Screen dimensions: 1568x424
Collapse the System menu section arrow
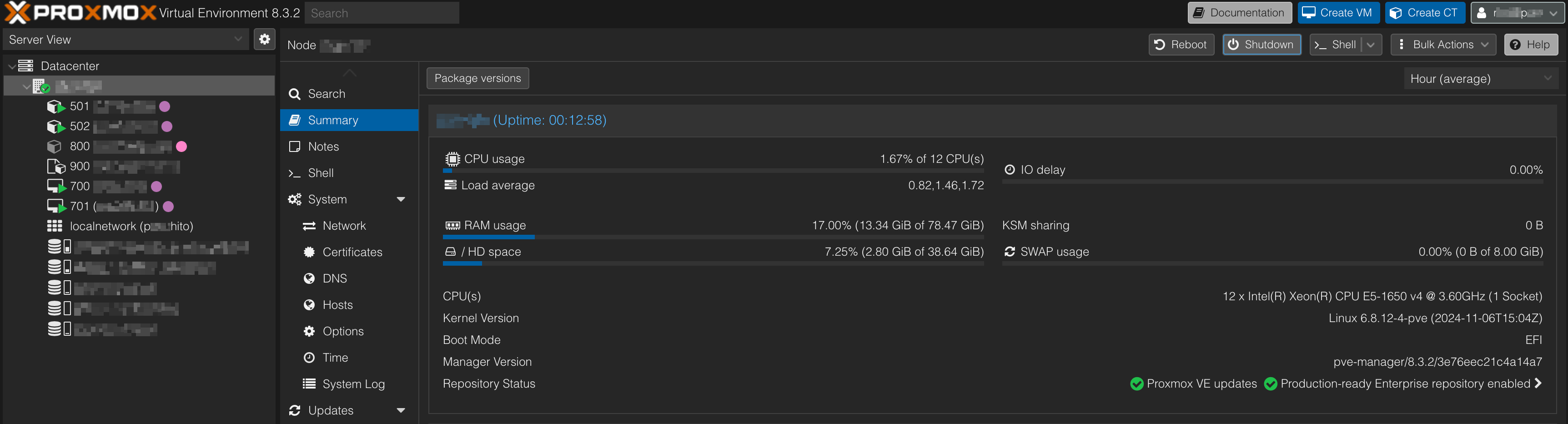401,199
